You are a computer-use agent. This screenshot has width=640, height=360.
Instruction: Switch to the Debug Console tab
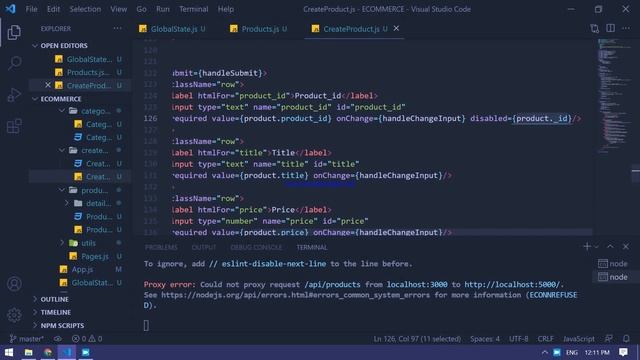[x=256, y=247]
